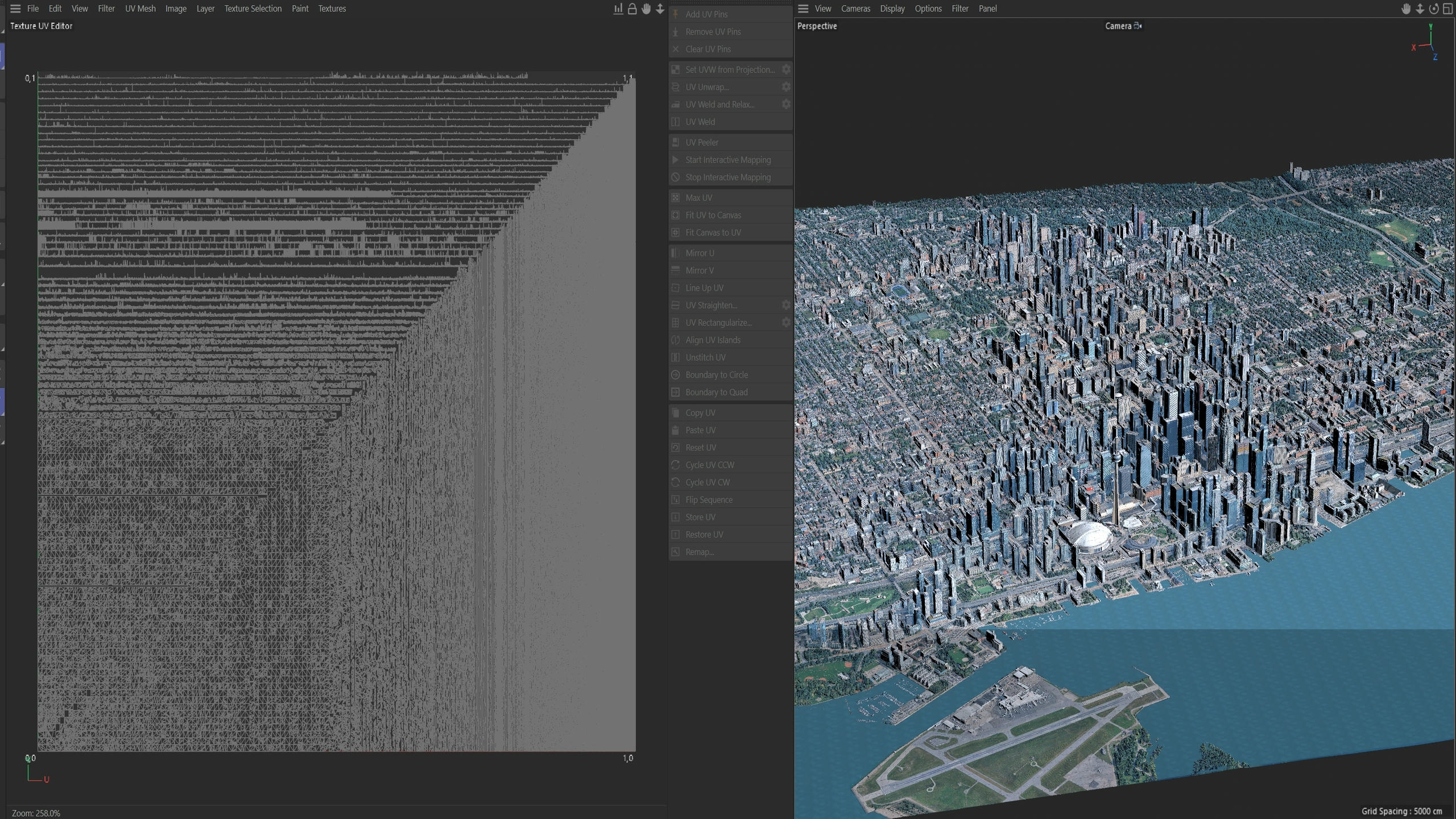
Task: Open UV Unwrap settings gear
Action: click(786, 87)
